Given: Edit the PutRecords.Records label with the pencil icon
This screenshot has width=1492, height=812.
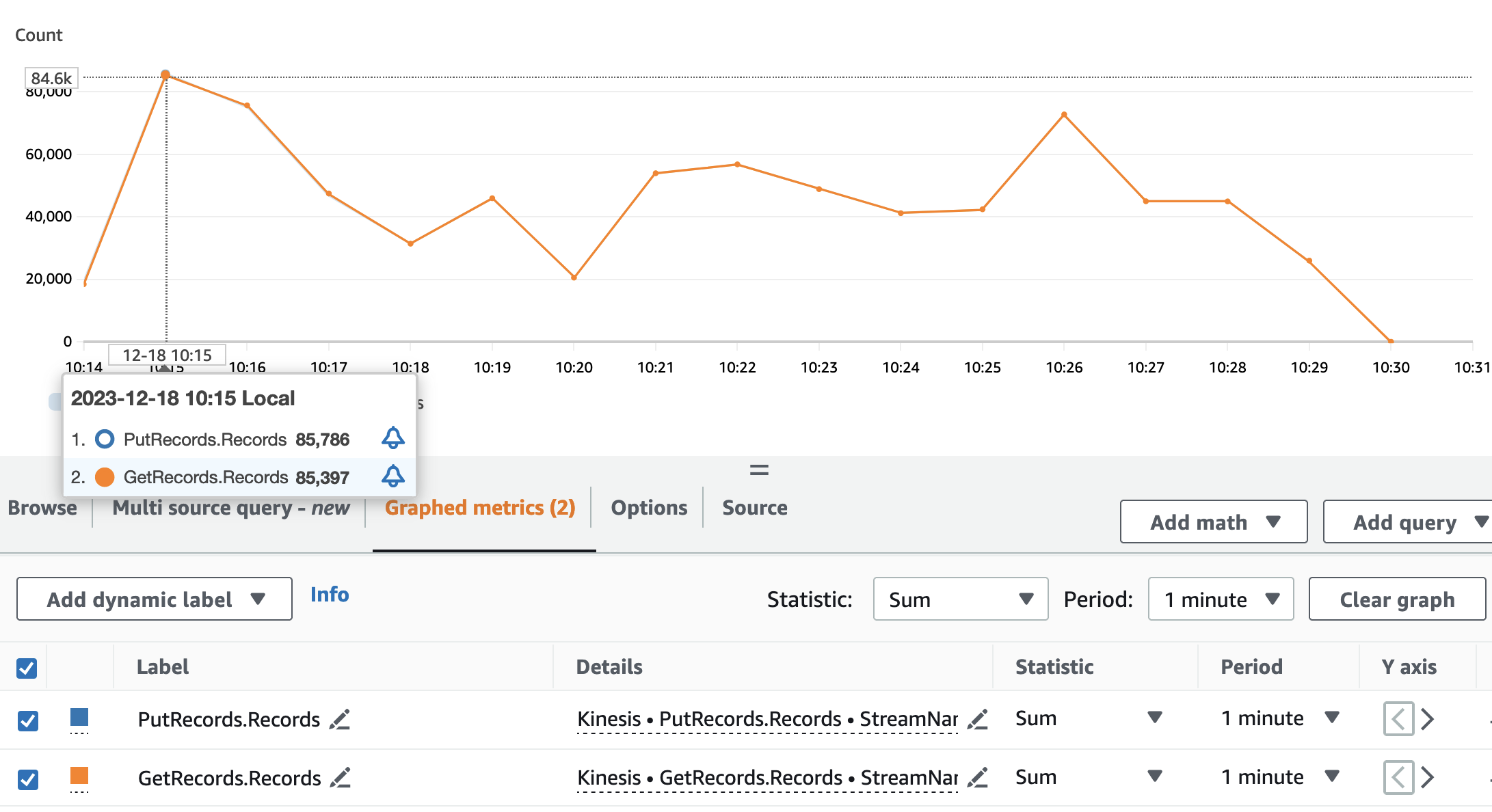Looking at the screenshot, I should [340, 719].
